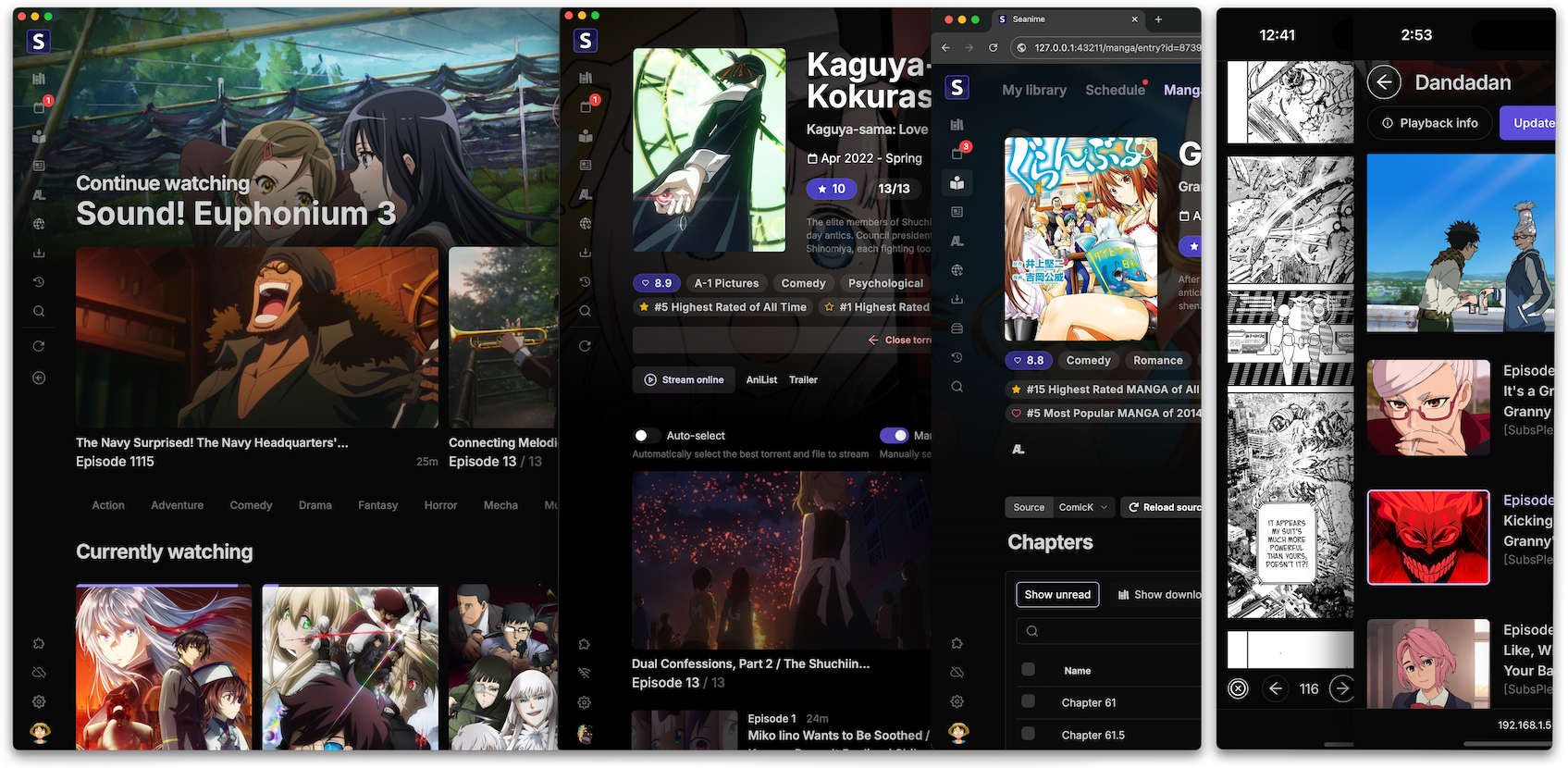Image resolution: width=1568 pixels, height=768 pixels.
Task: Reload the browser page
Action: click(994, 47)
